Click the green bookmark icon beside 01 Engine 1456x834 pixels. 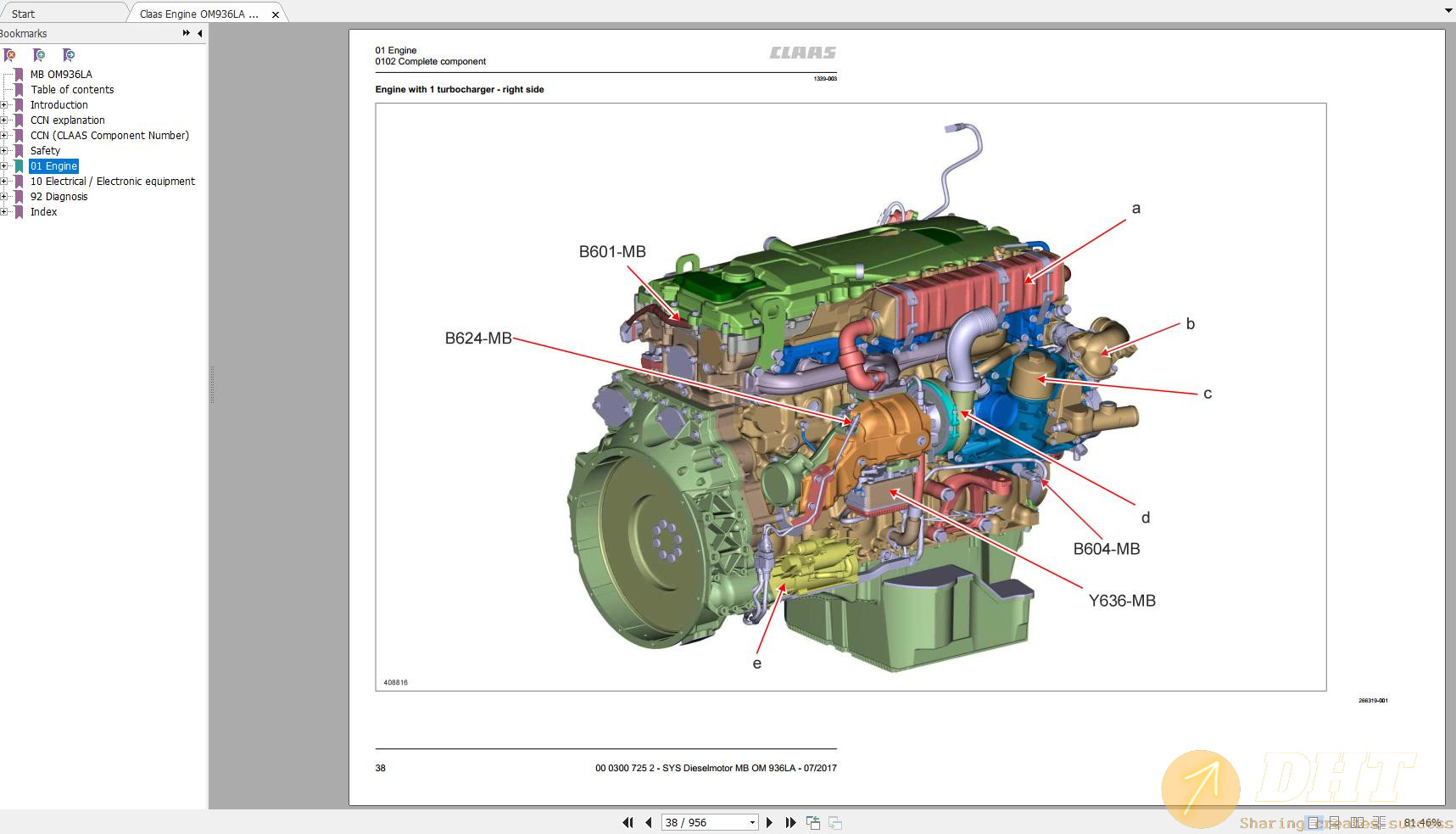(x=19, y=166)
